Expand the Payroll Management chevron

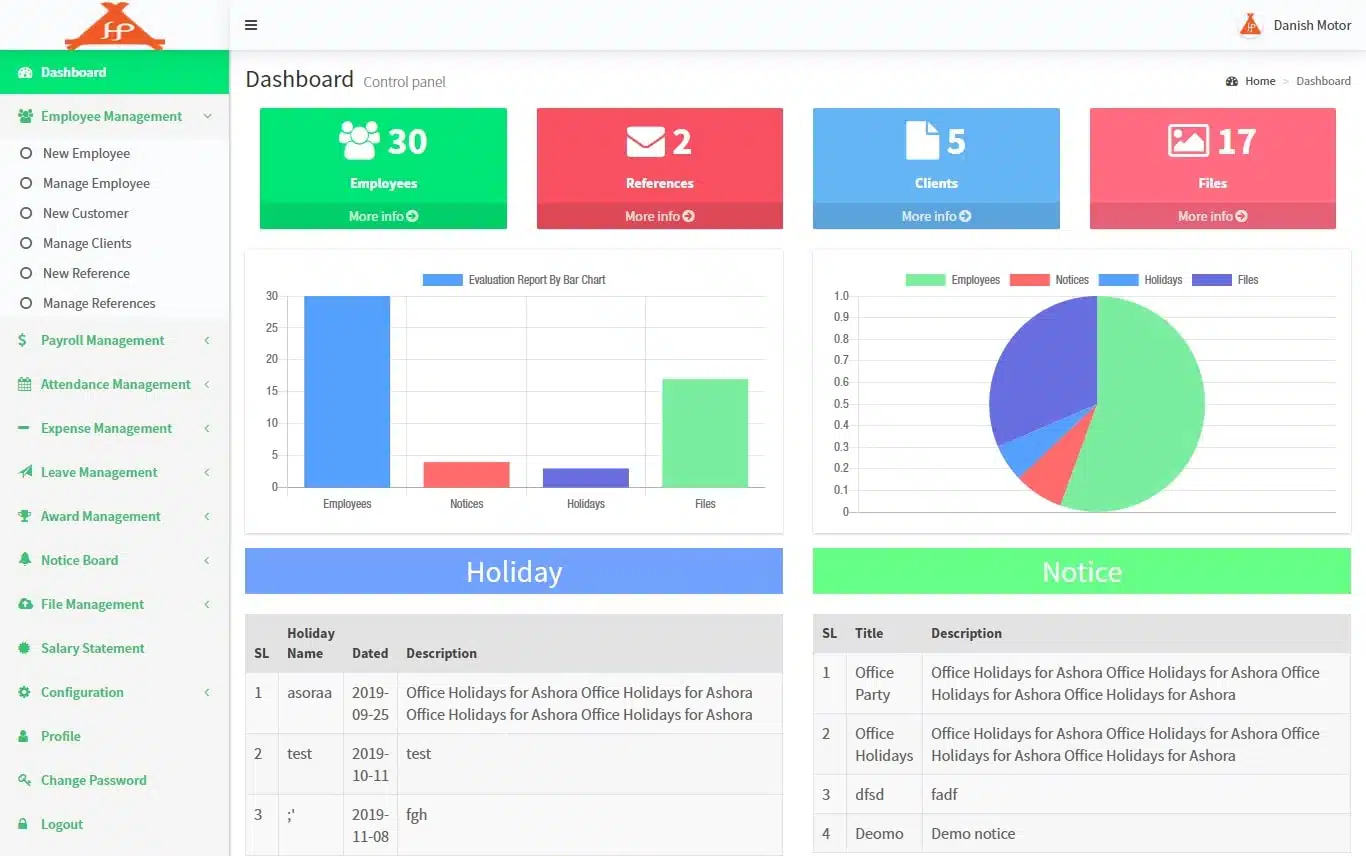[x=207, y=340]
